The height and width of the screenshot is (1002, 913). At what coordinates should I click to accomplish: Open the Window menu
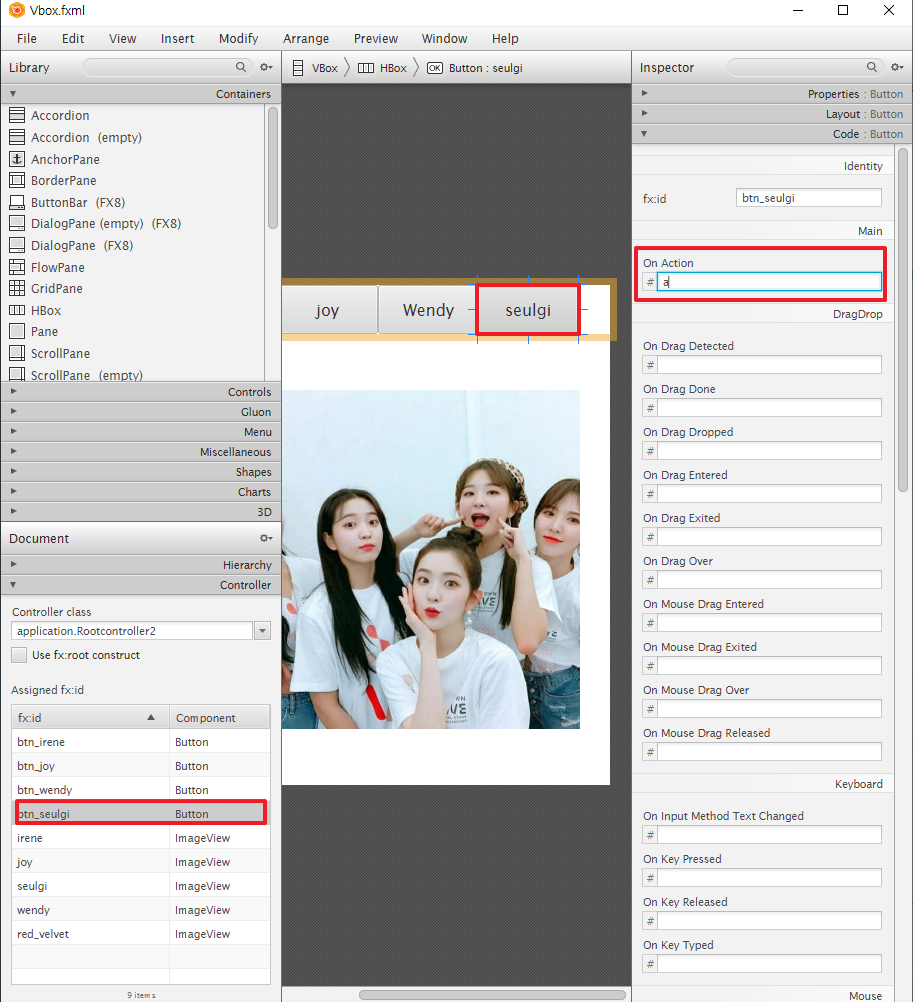(445, 38)
